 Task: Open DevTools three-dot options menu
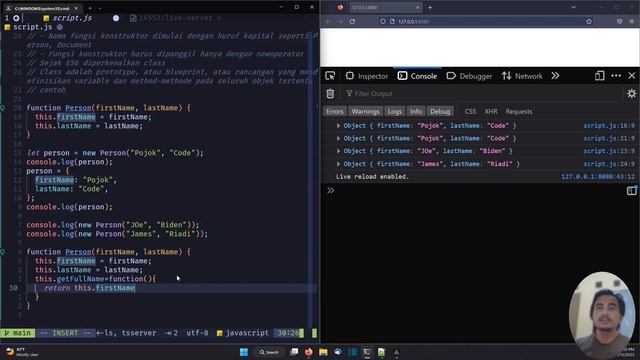[x=616, y=76]
